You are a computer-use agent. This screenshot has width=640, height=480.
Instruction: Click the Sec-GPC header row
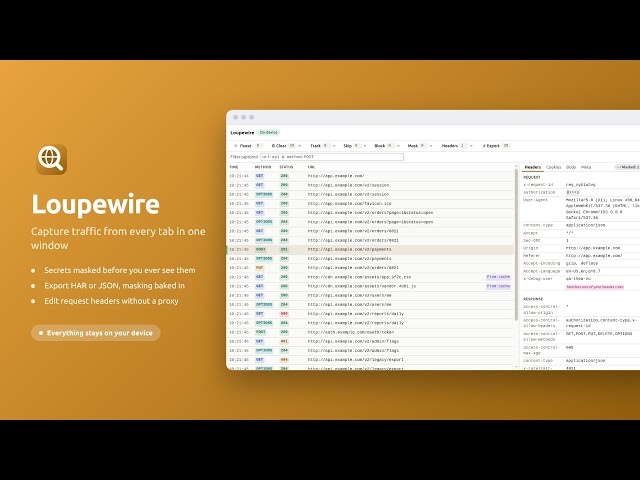(x=582, y=240)
